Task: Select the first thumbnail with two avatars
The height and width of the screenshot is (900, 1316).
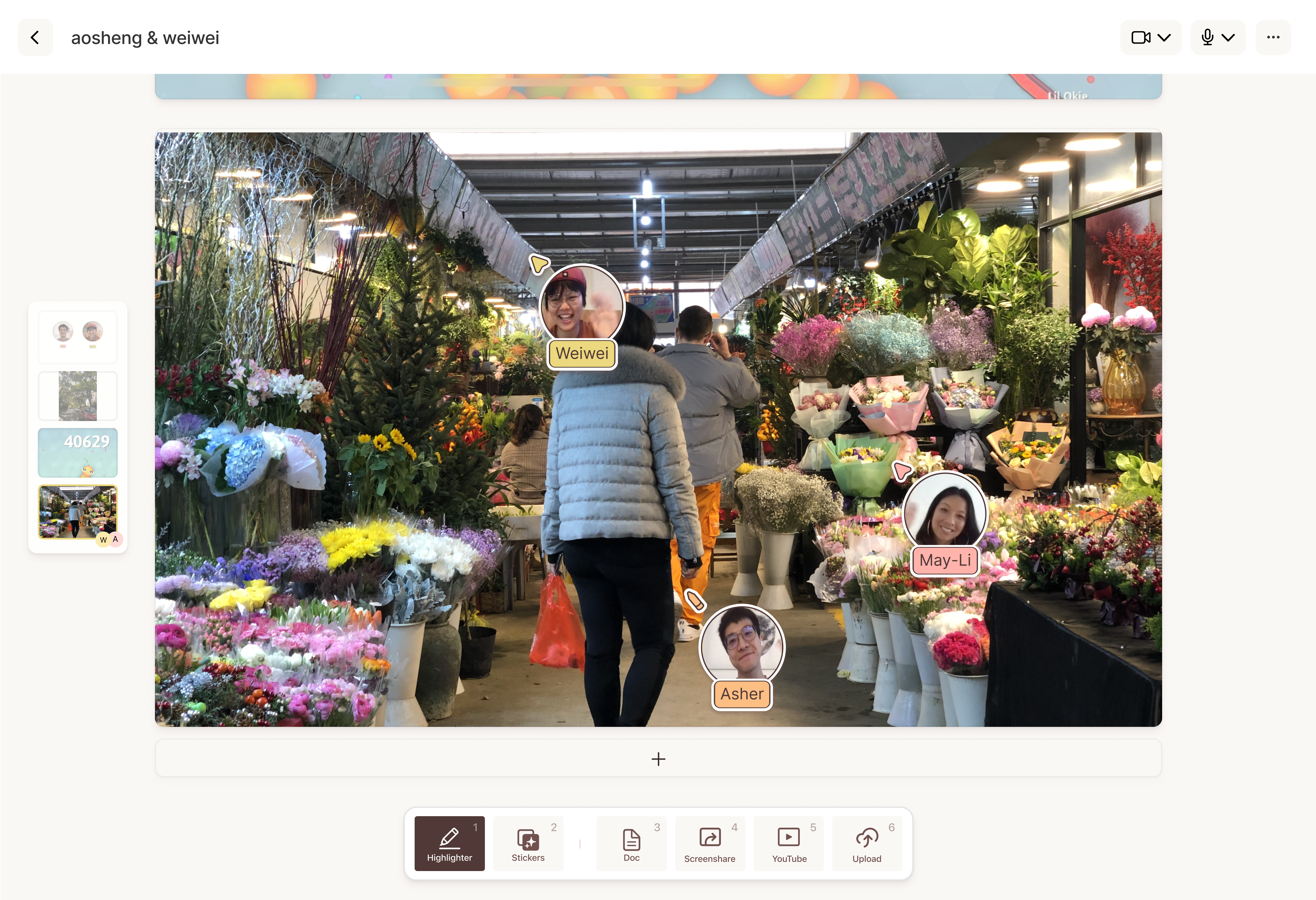Action: [x=77, y=336]
